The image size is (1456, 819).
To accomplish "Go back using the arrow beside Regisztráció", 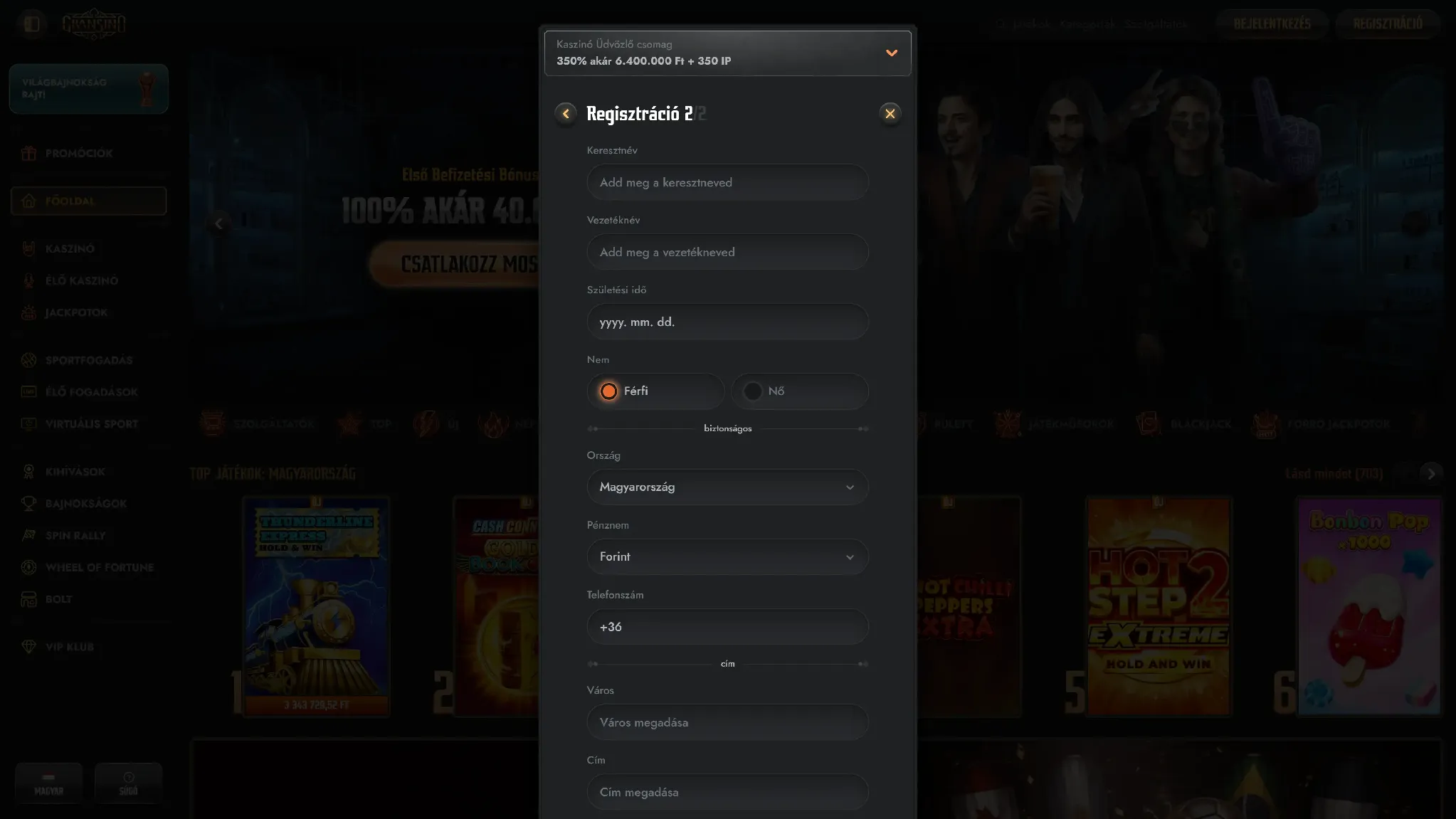I will pyautogui.click(x=566, y=114).
